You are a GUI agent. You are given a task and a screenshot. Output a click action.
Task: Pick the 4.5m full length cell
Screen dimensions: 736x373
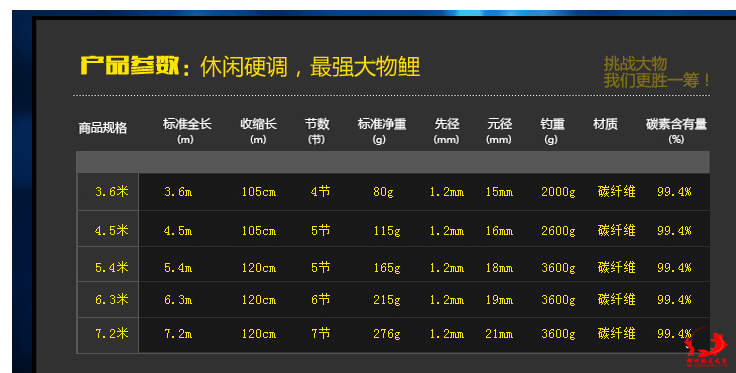click(x=178, y=231)
